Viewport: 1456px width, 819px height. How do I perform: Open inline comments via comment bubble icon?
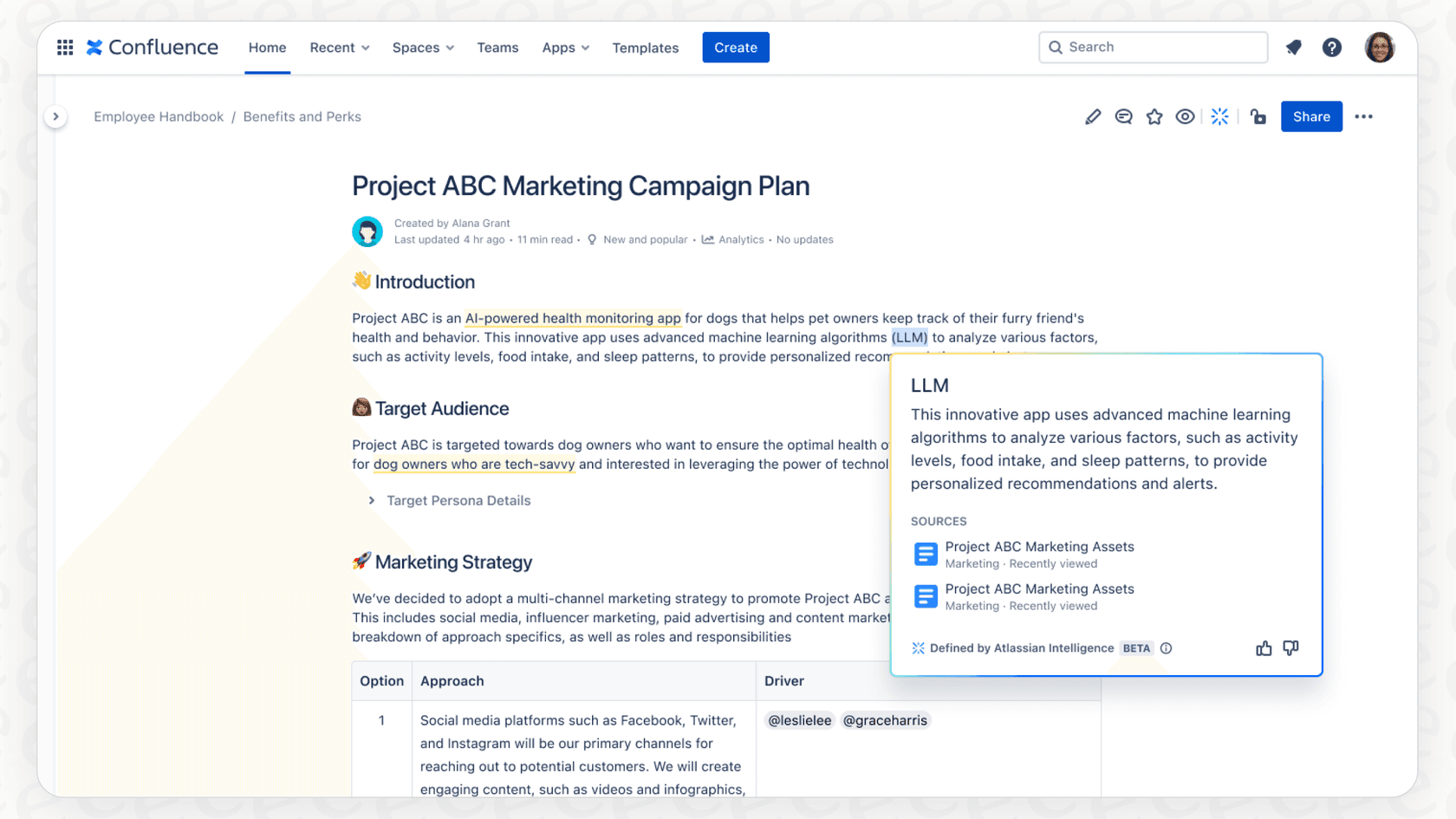click(x=1123, y=116)
